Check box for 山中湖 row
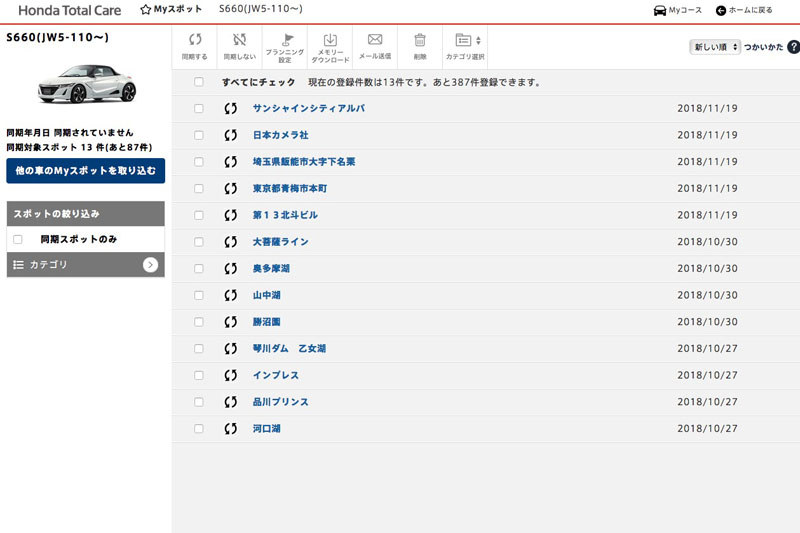800x533 pixels. click(x=198, y=295)
